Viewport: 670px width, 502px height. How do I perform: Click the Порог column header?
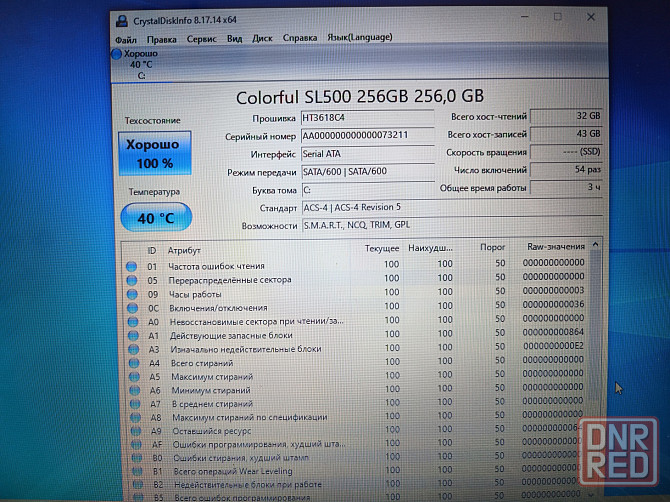[492, 247]
